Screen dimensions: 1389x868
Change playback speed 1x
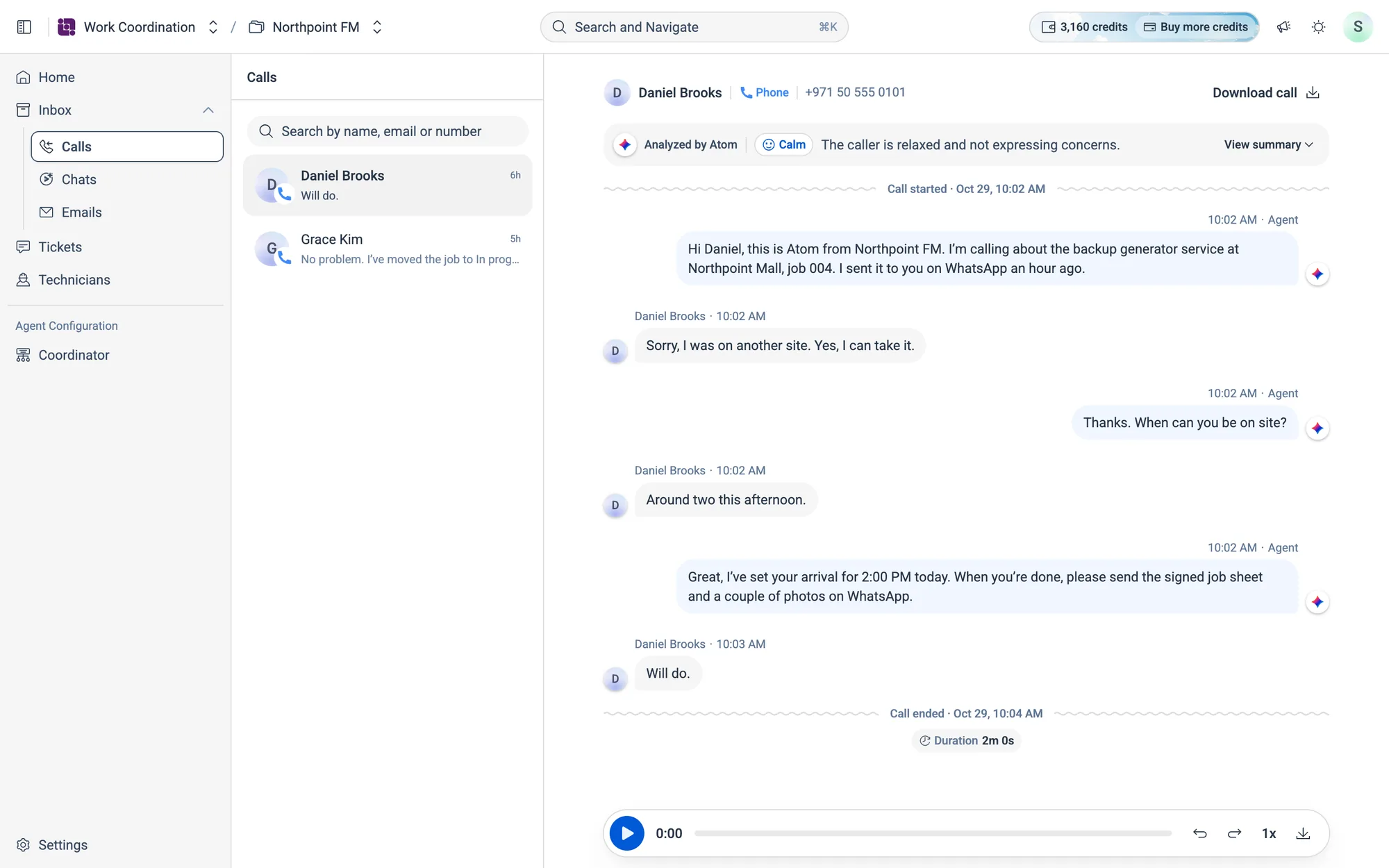point(1269,833)
